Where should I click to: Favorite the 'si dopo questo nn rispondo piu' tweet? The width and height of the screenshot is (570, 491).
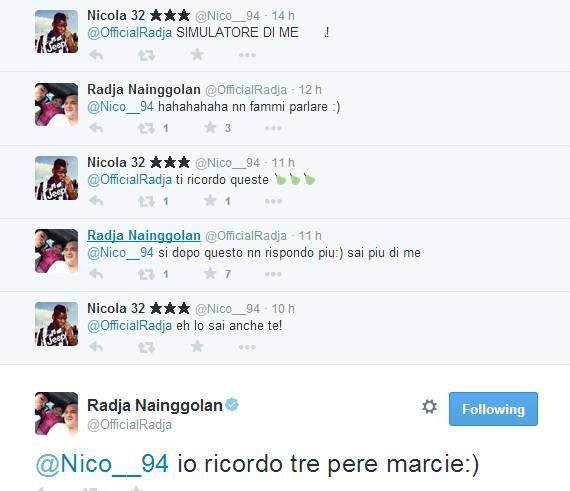210,273
